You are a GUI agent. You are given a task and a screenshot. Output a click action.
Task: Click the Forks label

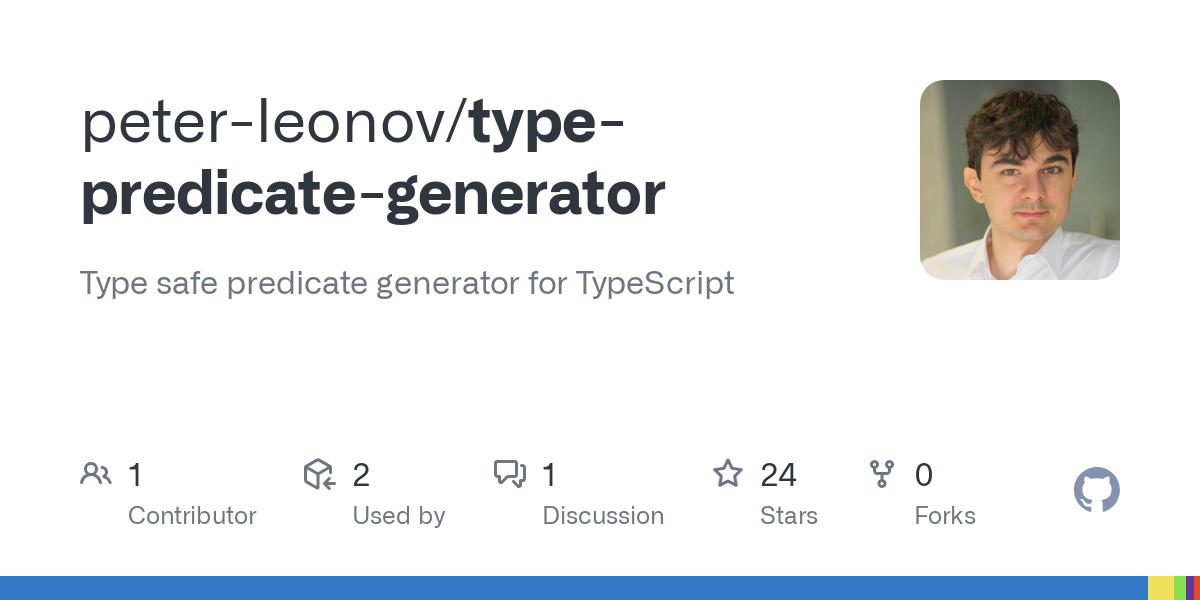(x=945, y=516)
